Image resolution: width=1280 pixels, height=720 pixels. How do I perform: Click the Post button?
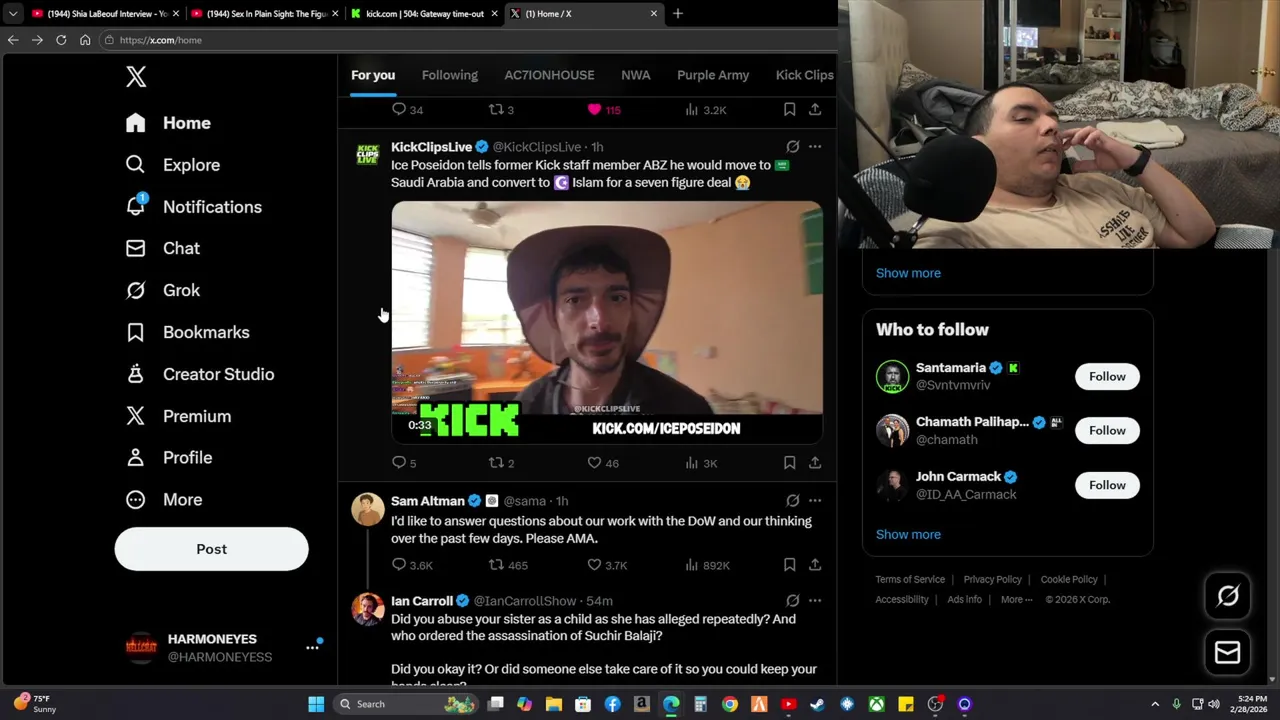point(211,549)
